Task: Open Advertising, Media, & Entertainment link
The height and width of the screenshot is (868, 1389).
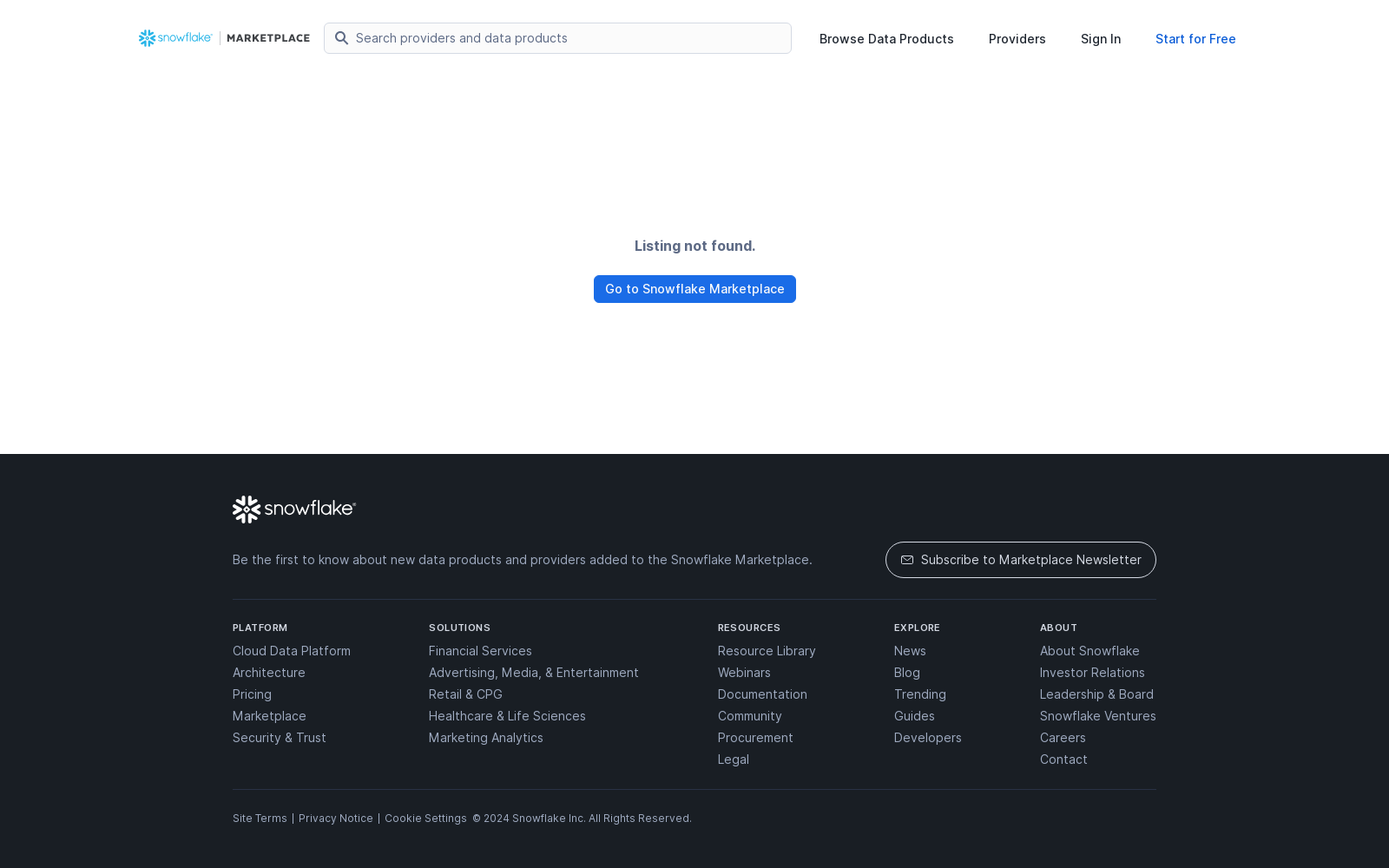Action: (534, 673)
